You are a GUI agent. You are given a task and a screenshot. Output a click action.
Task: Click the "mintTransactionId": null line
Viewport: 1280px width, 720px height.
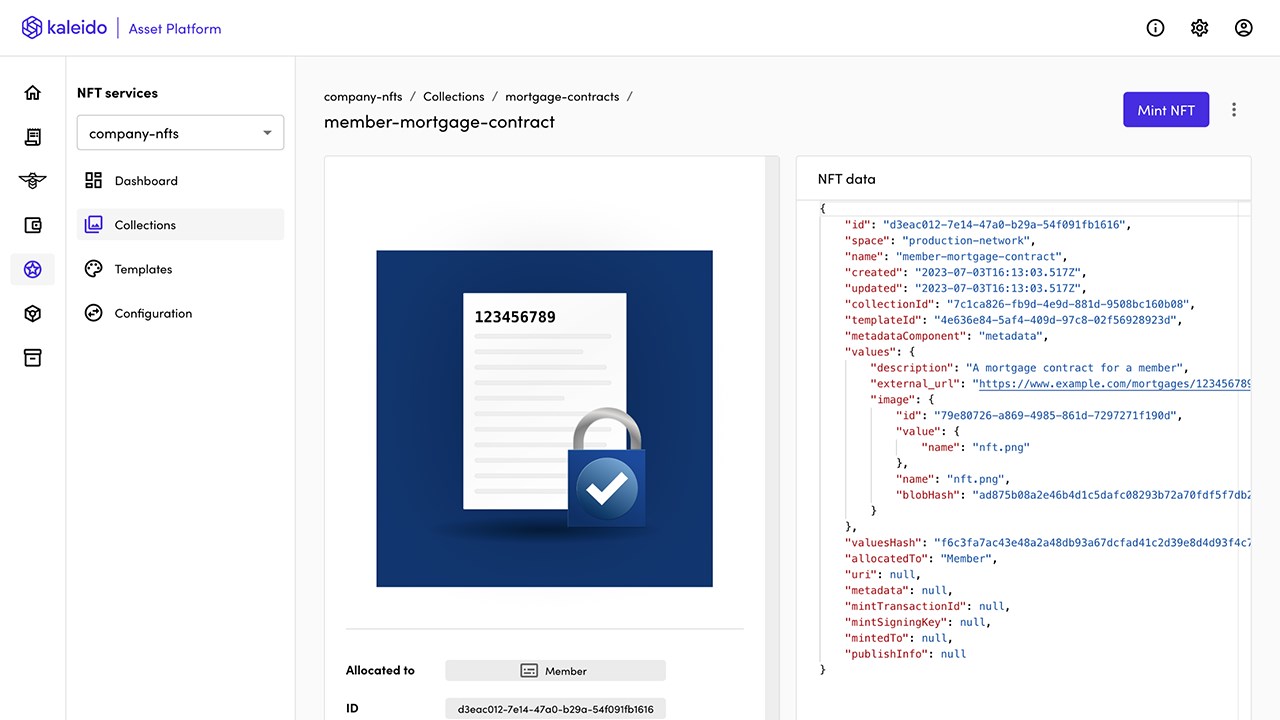[928, 606]
